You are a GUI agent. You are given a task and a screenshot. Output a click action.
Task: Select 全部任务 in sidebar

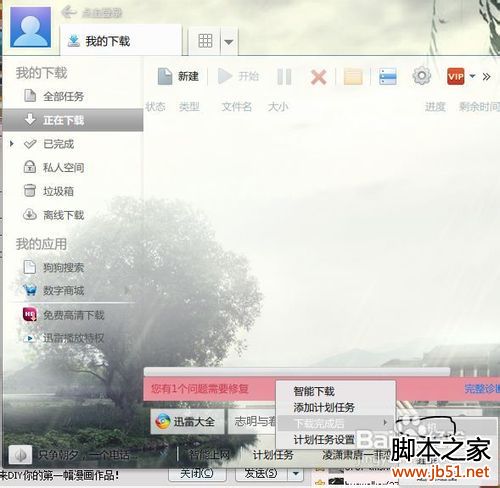[73, 97]
